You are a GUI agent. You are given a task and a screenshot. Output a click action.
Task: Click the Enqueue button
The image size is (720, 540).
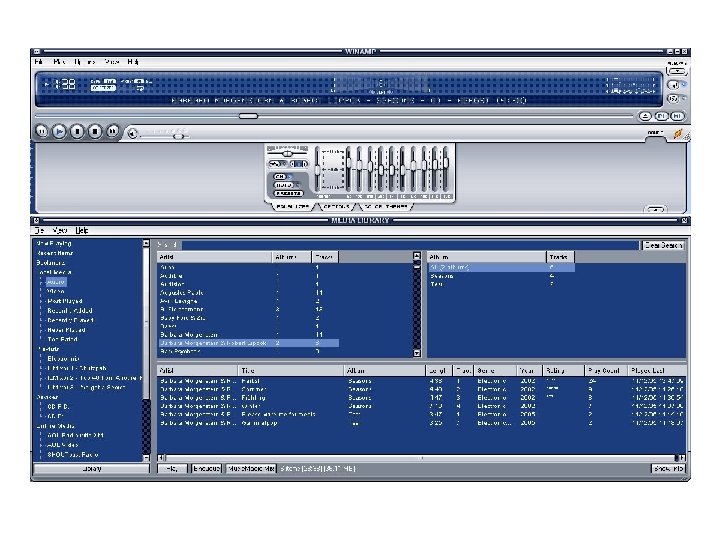pos(206,468)
